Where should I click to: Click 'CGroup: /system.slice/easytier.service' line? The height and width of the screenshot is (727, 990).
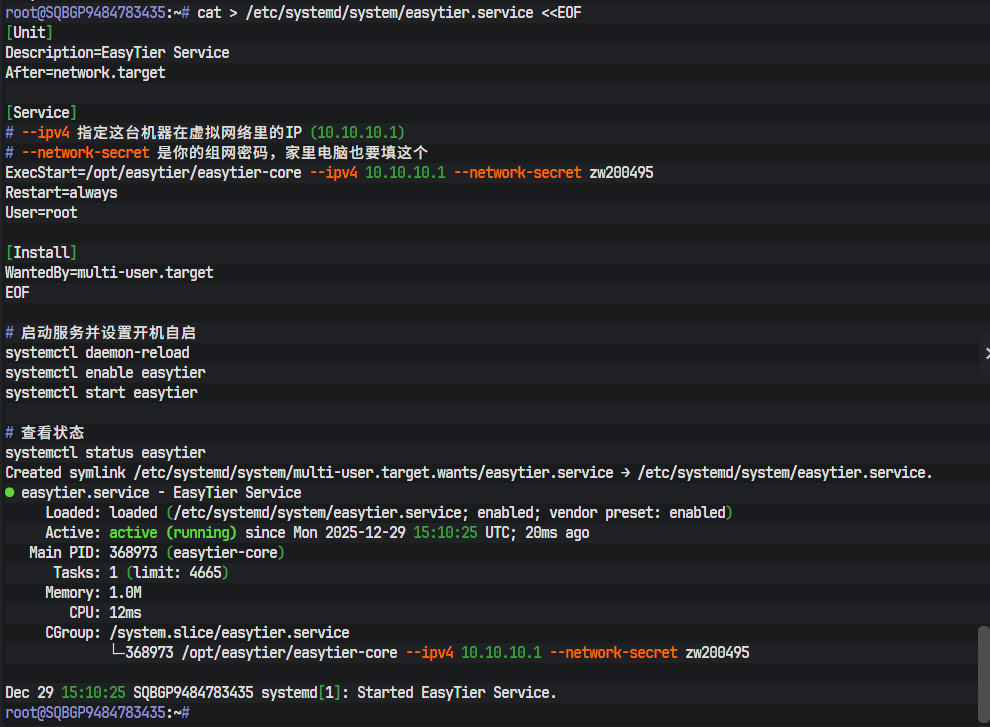(x=198, y=633)
